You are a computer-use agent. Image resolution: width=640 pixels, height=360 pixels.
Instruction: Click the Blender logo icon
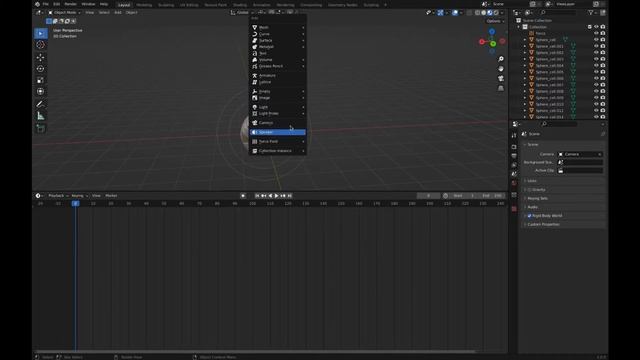[x=37, y=4]
